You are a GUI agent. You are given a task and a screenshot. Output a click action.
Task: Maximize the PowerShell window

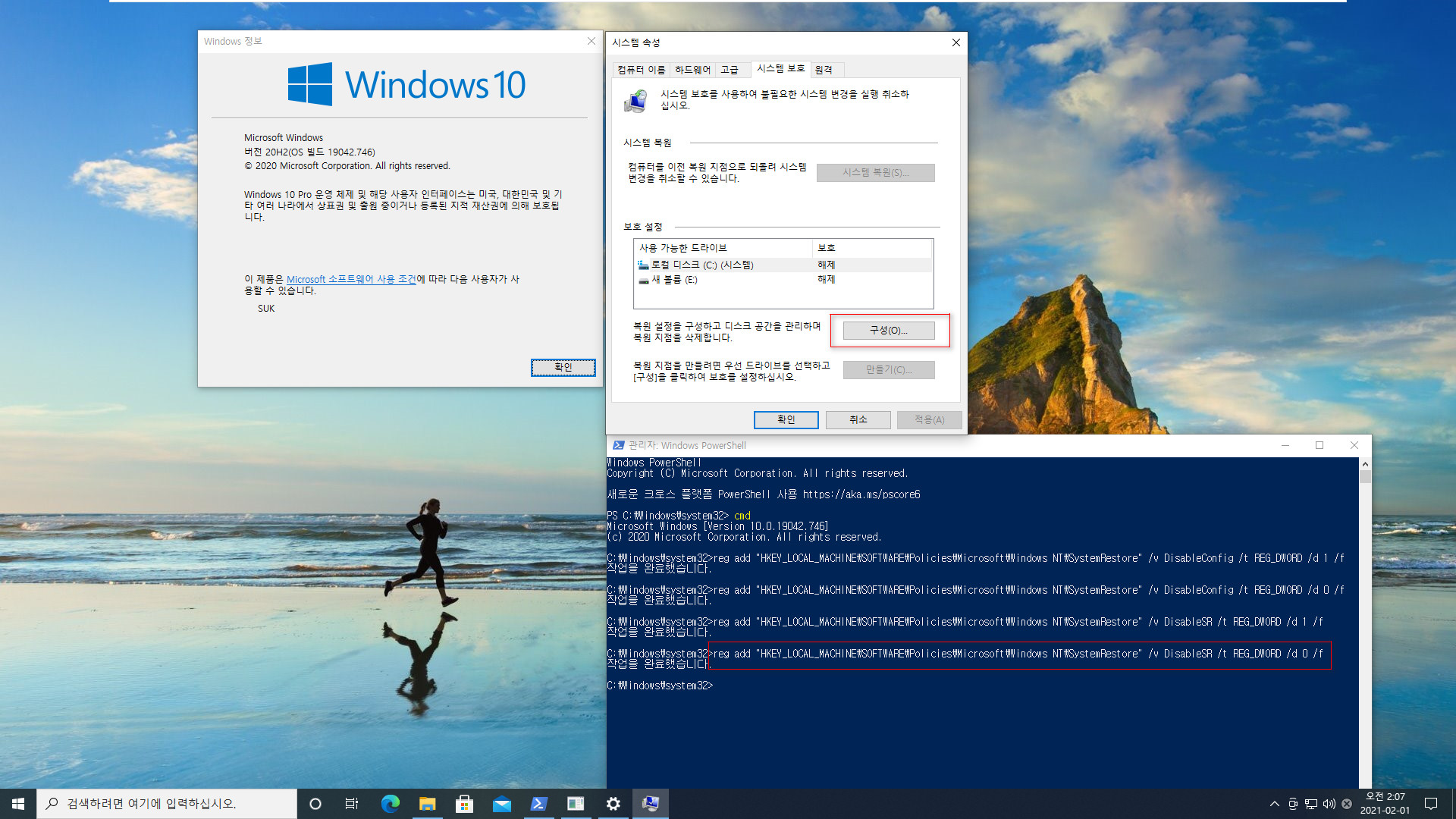point(1319,445)
